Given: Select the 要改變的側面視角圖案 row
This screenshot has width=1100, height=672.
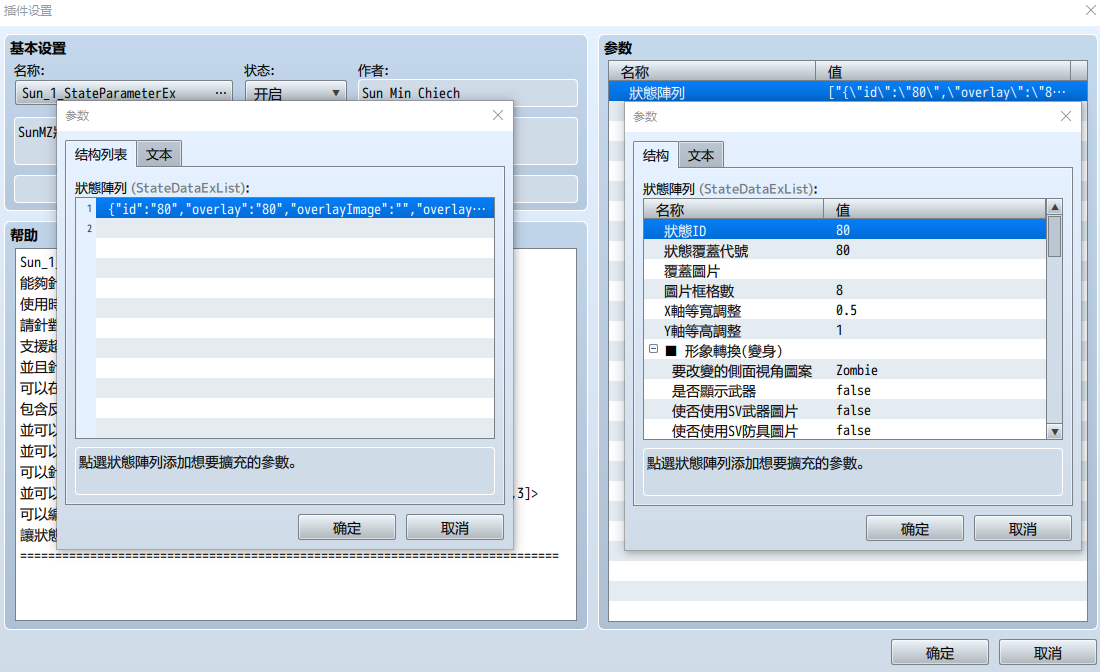Looking at the screenshot, I should (845, 370).
